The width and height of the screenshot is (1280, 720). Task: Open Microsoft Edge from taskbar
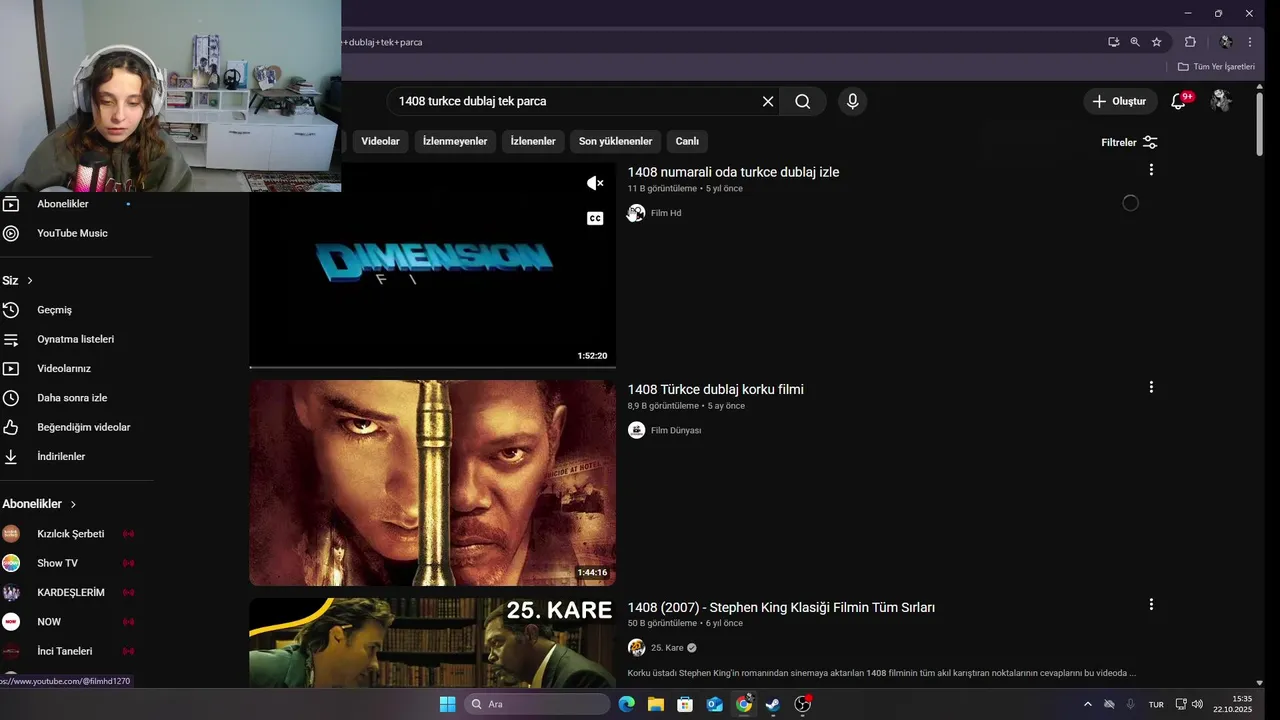click(x=627, y=704)
